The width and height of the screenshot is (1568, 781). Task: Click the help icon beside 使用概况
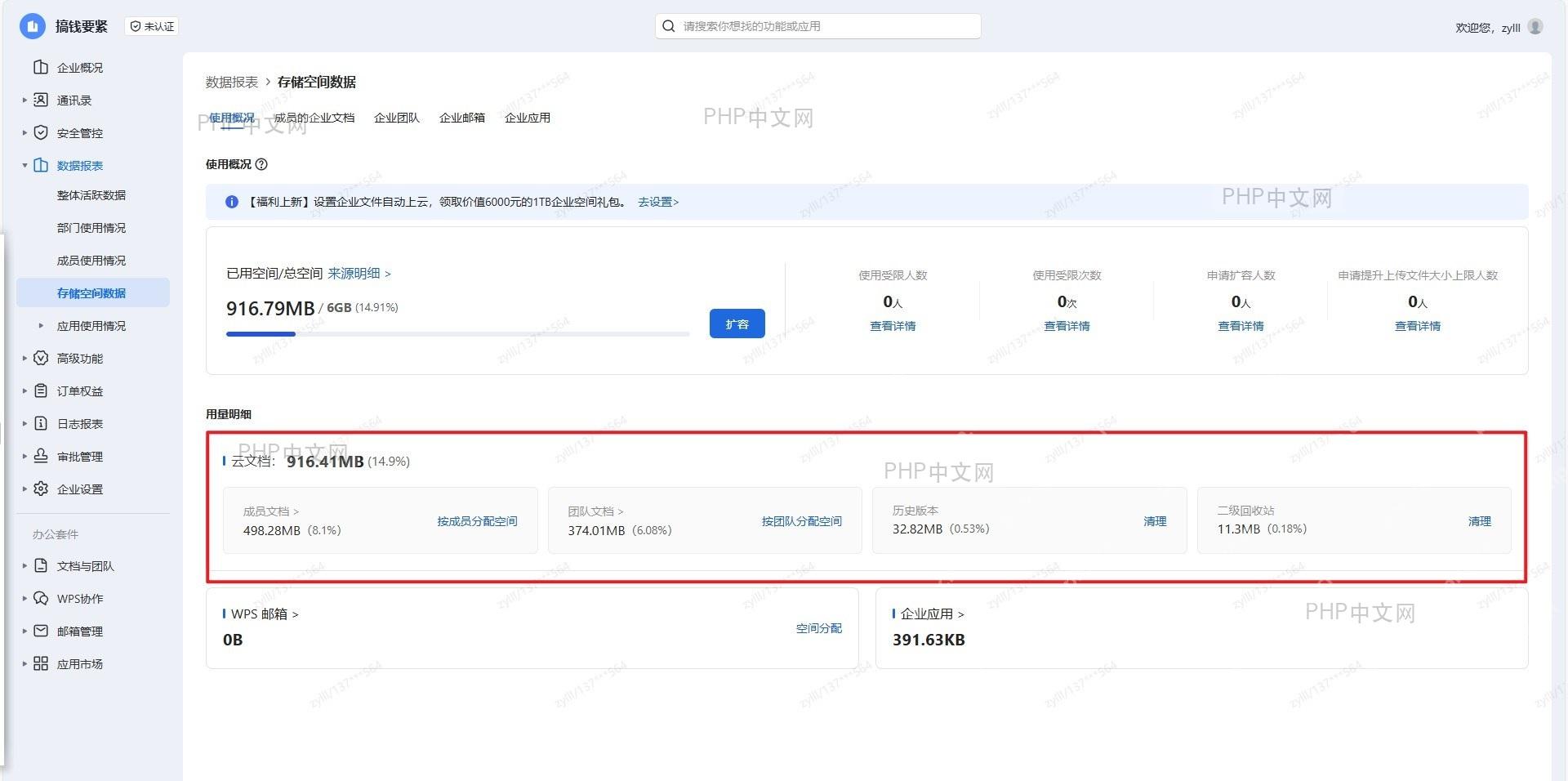pyautogui.click(x=261, y=164)
